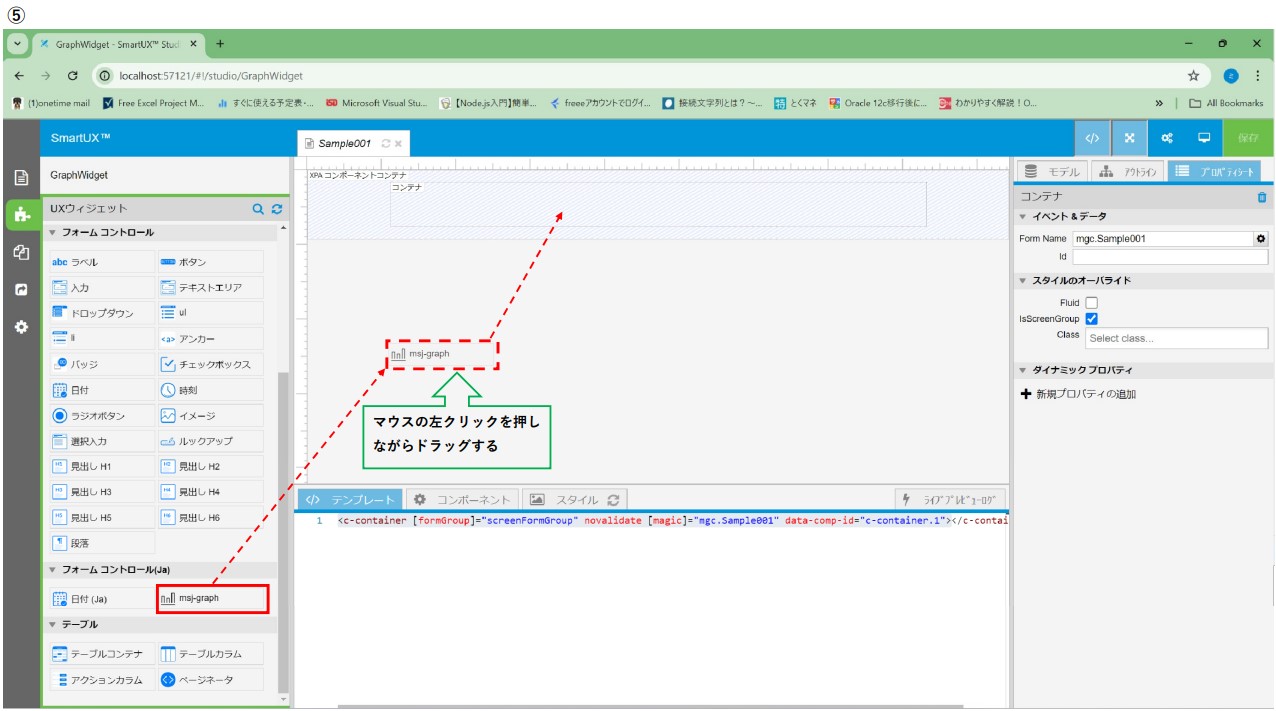This screenshot has width=1276, height=711.
Task: Click the Id input field
Action: pos(1169,257)
